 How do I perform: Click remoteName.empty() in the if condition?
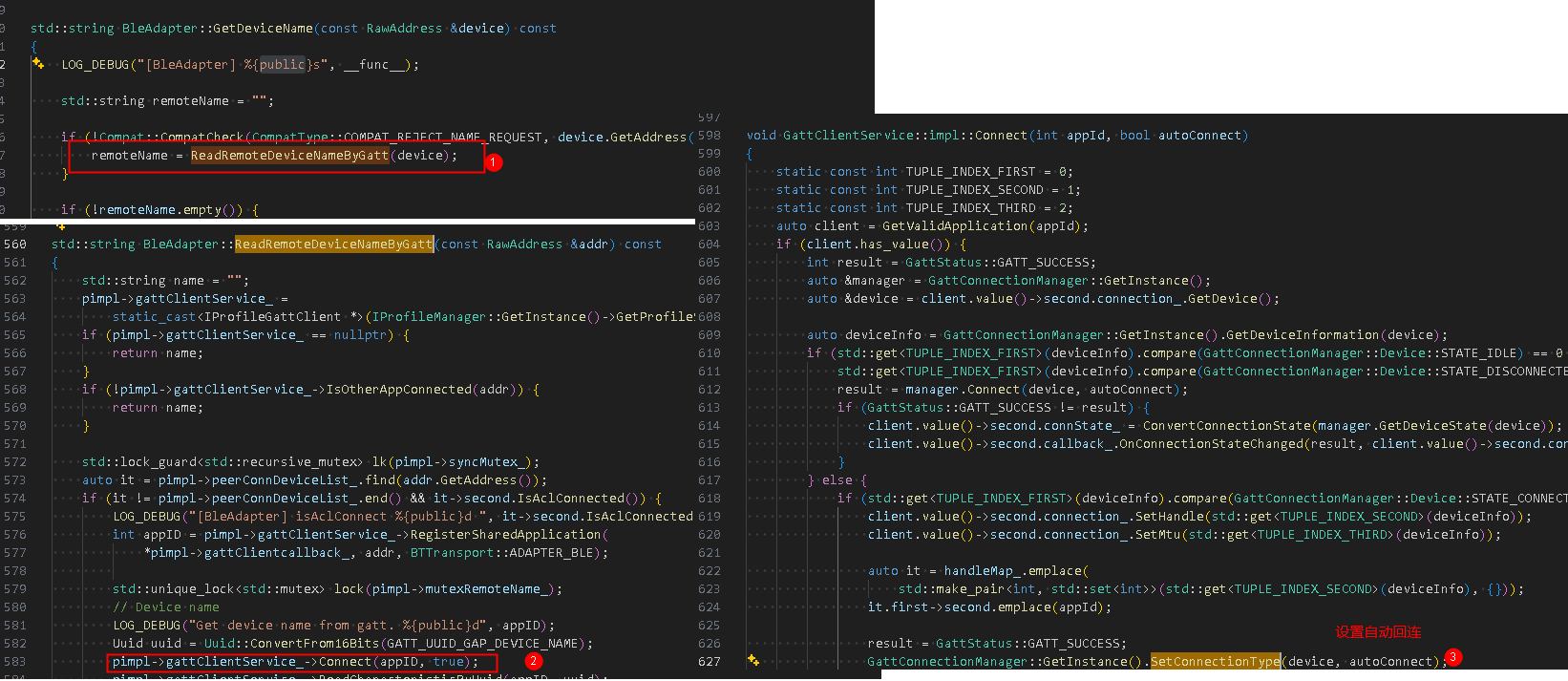pyautogui.click(x=168, y=209)
